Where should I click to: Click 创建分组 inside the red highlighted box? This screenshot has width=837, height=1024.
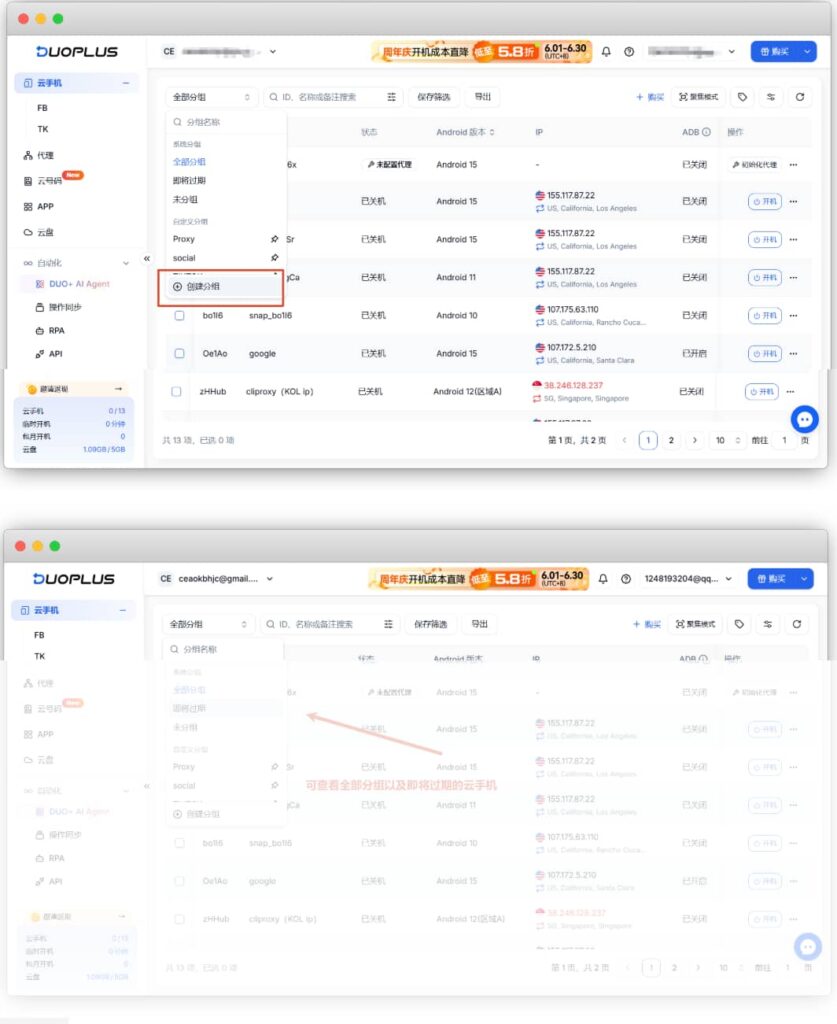202,286
